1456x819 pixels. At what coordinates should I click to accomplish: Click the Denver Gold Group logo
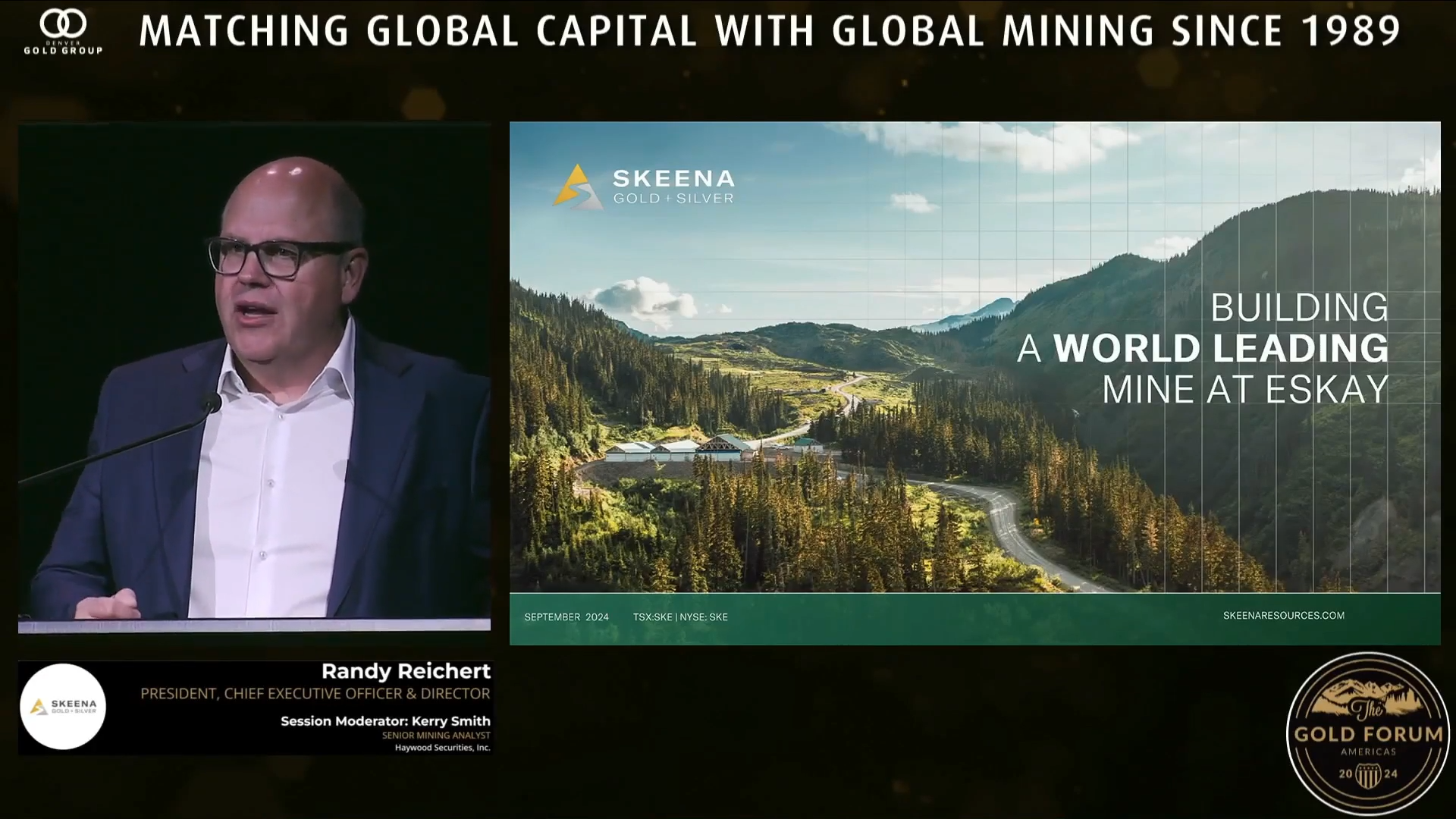(x=63, y=31)
